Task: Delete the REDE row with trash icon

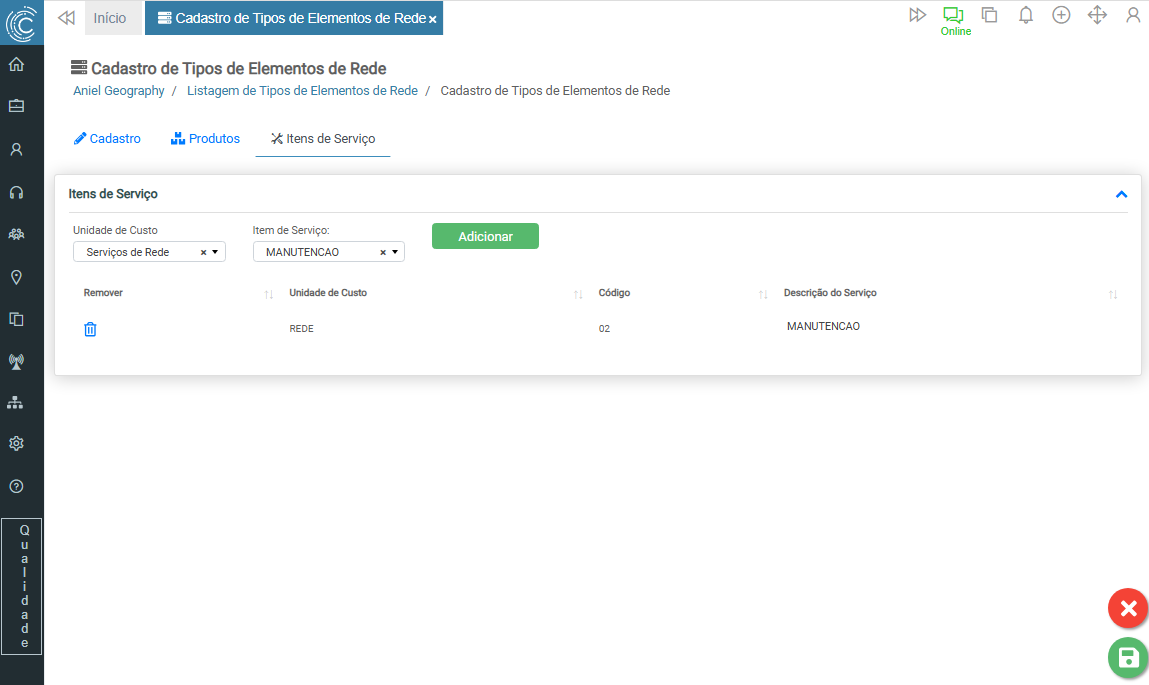Action: click(90, 329)
